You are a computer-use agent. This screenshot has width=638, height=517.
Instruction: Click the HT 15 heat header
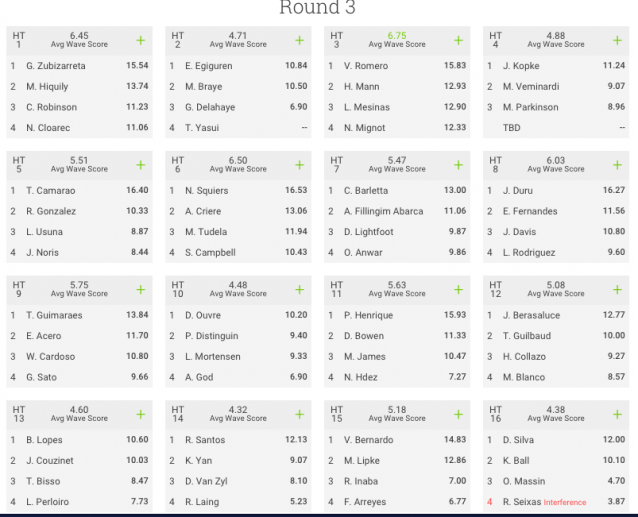(397, 414)
